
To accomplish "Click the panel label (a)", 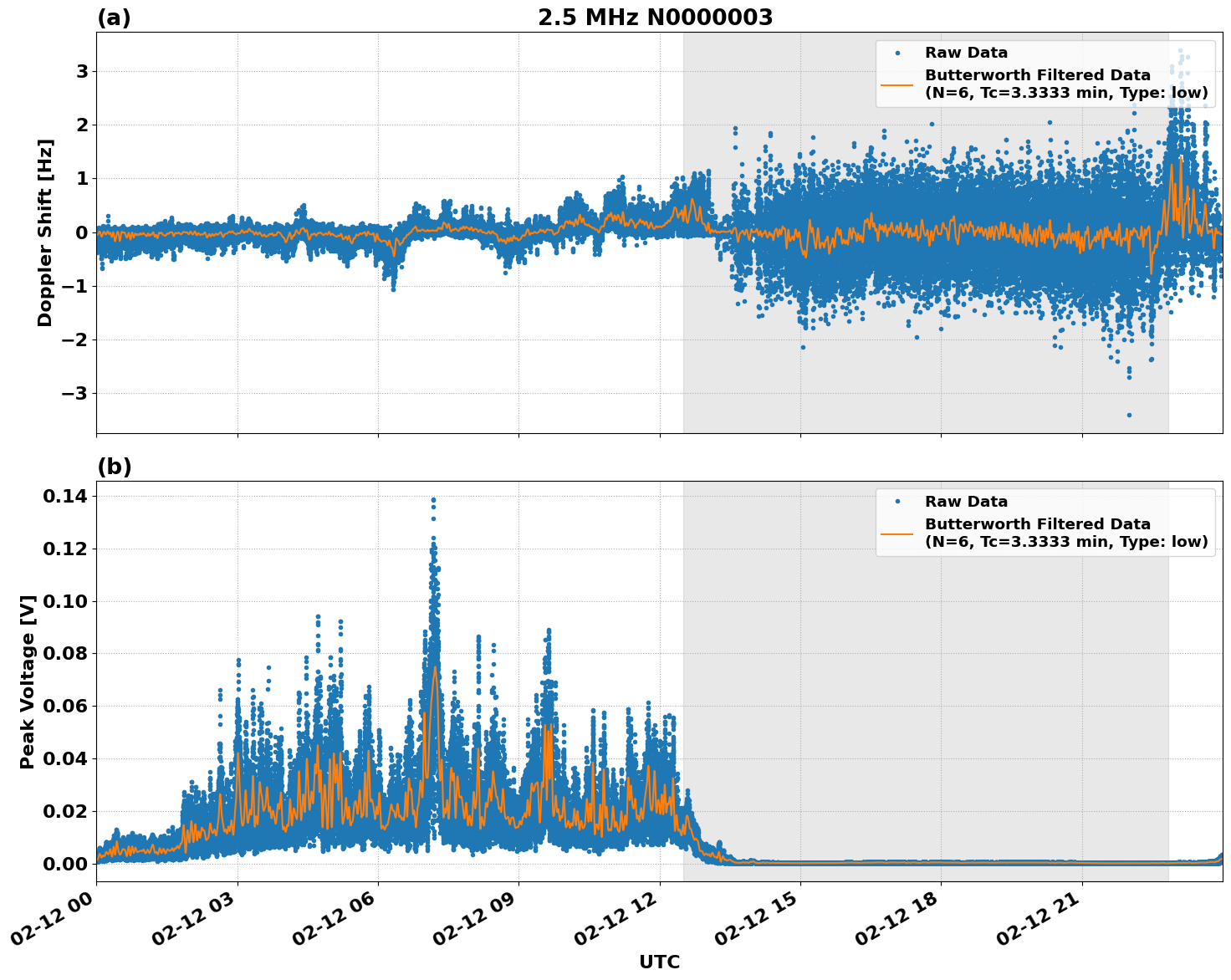I will pos(114,18).
